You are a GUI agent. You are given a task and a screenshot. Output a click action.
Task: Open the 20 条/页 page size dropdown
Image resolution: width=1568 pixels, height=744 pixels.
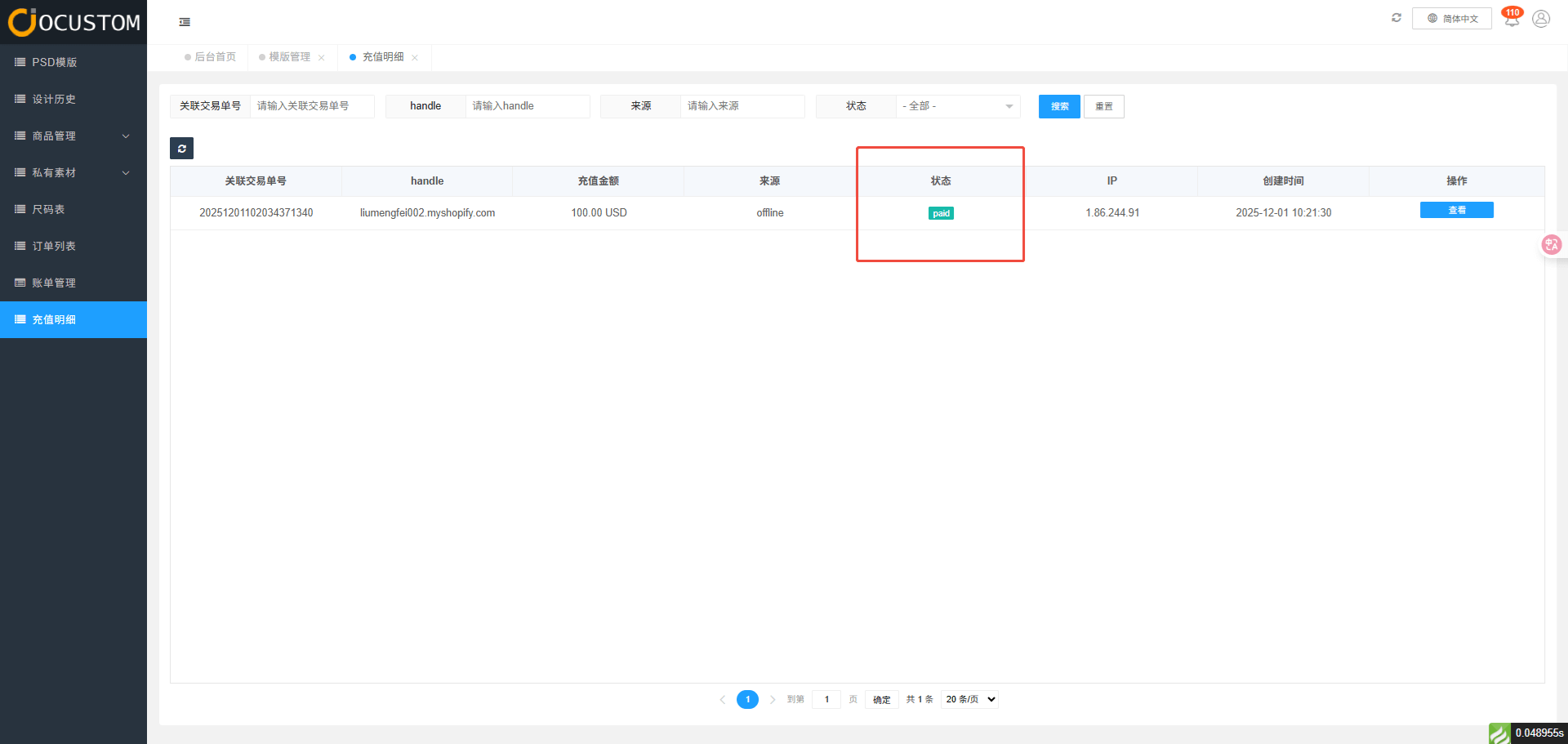point(970,700)
